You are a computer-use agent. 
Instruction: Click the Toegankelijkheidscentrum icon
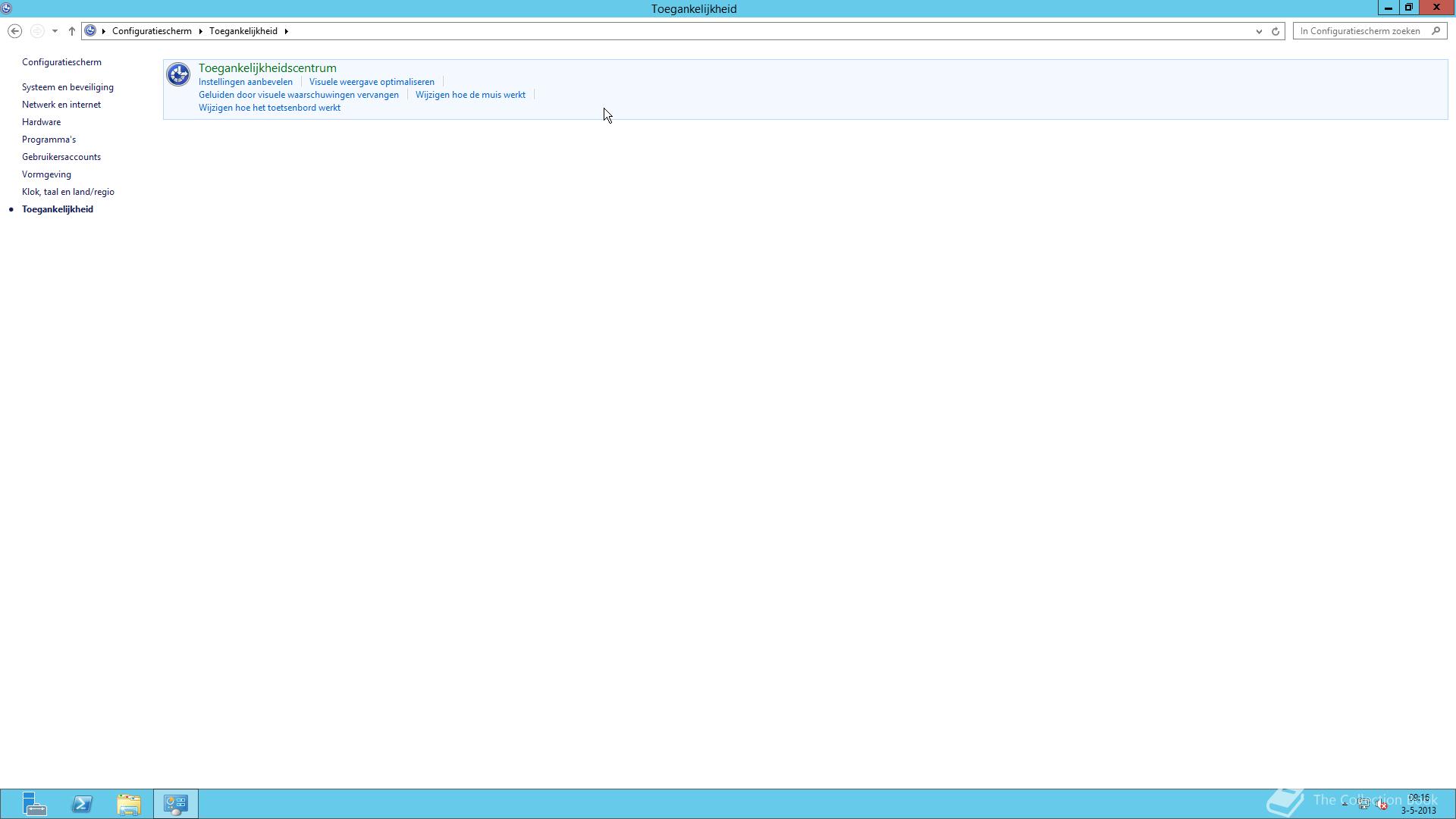point(178,74)
